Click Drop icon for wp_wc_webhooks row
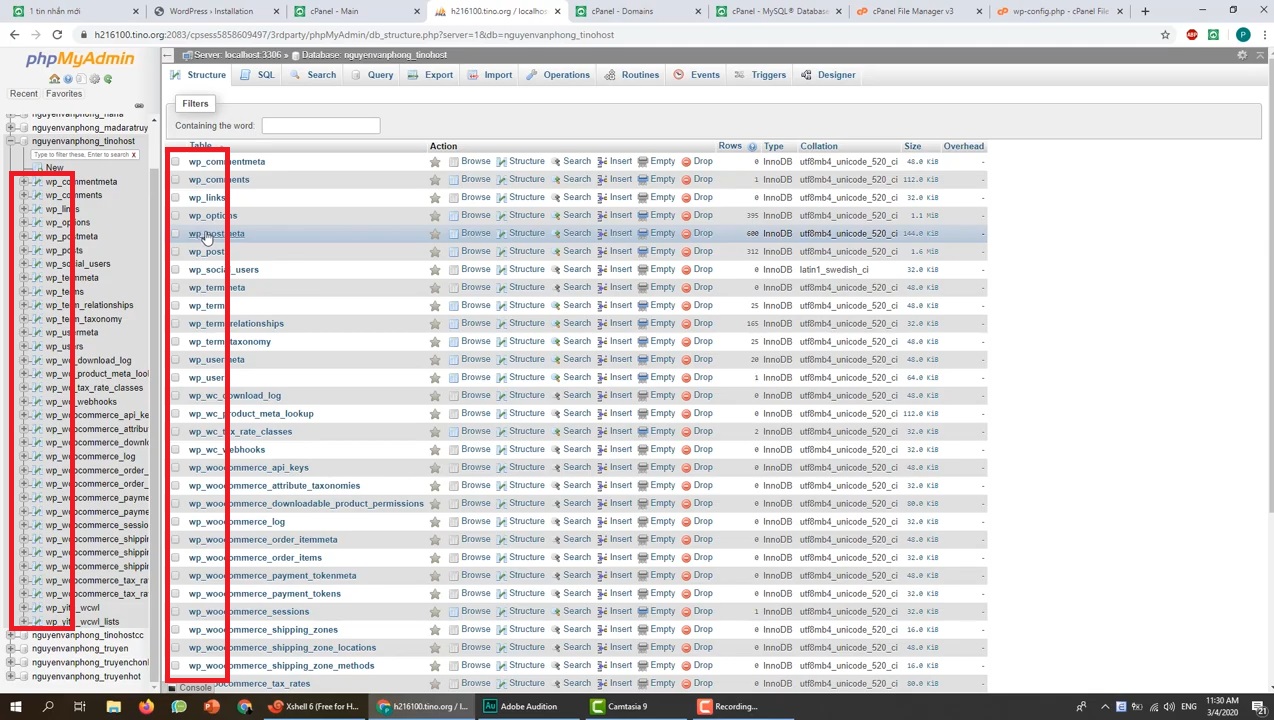 point(686,450)
